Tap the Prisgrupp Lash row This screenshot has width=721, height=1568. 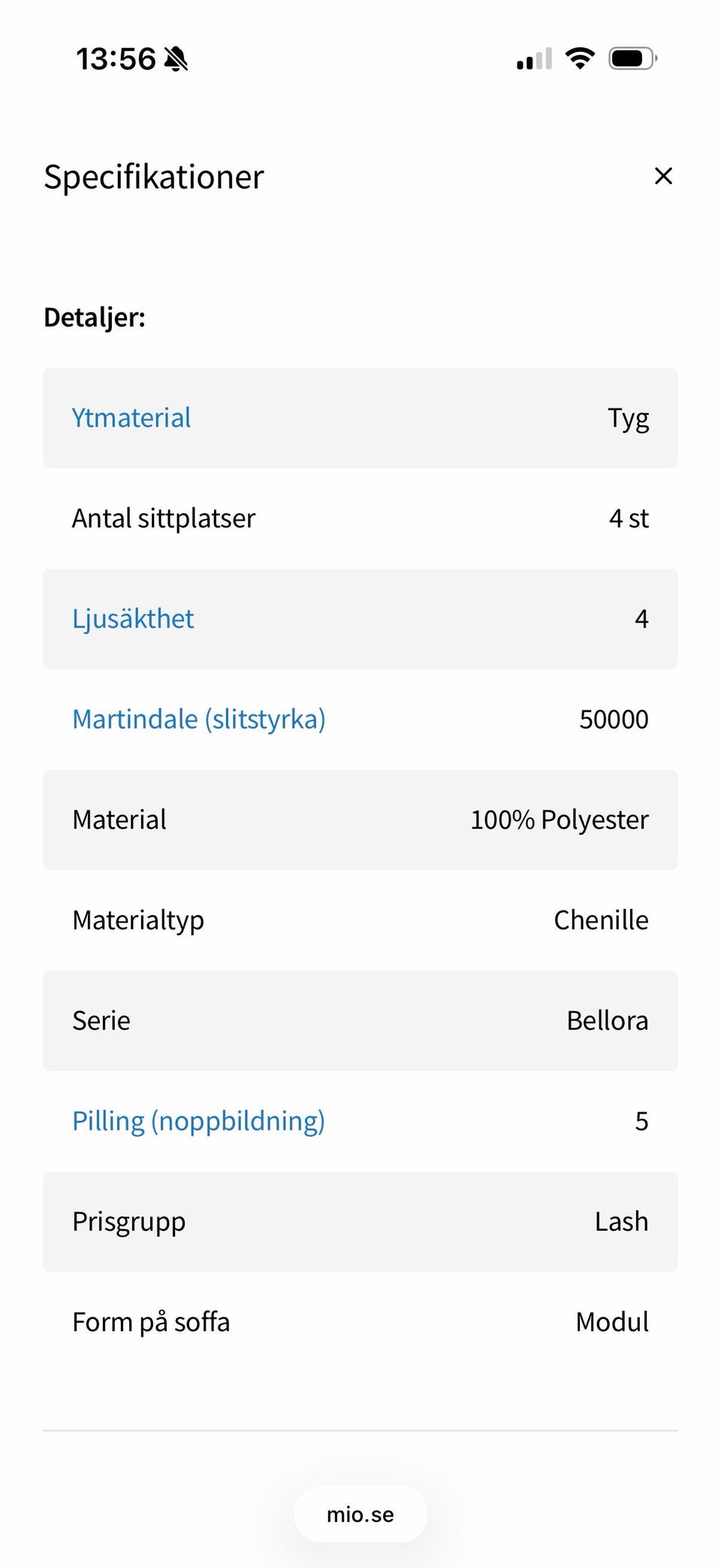click(360, 1222)
